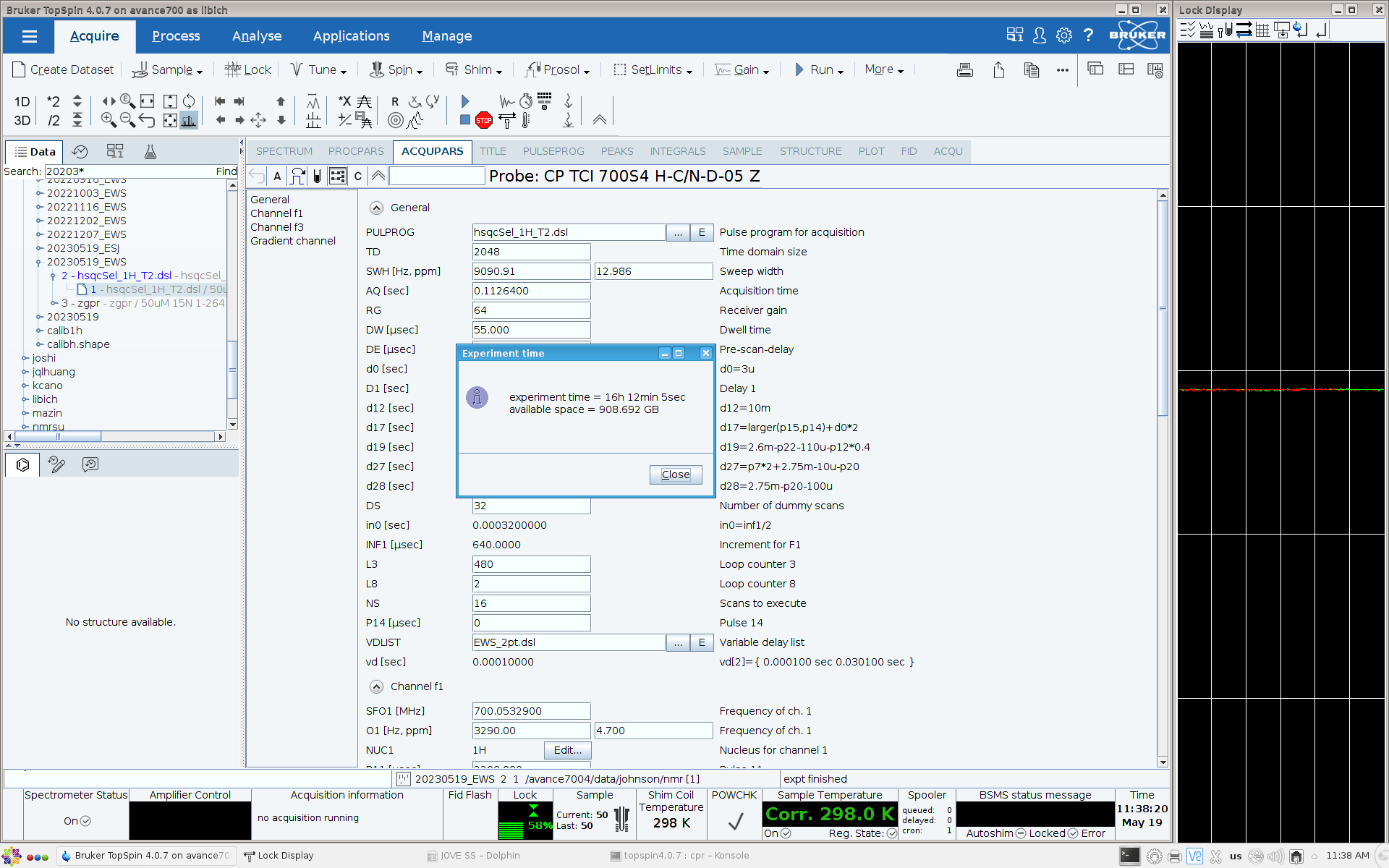Click the NMR tube sample icon in ACQUPARS toolbar
Viewport: 1389px width, 868px height.
(317, 176)
